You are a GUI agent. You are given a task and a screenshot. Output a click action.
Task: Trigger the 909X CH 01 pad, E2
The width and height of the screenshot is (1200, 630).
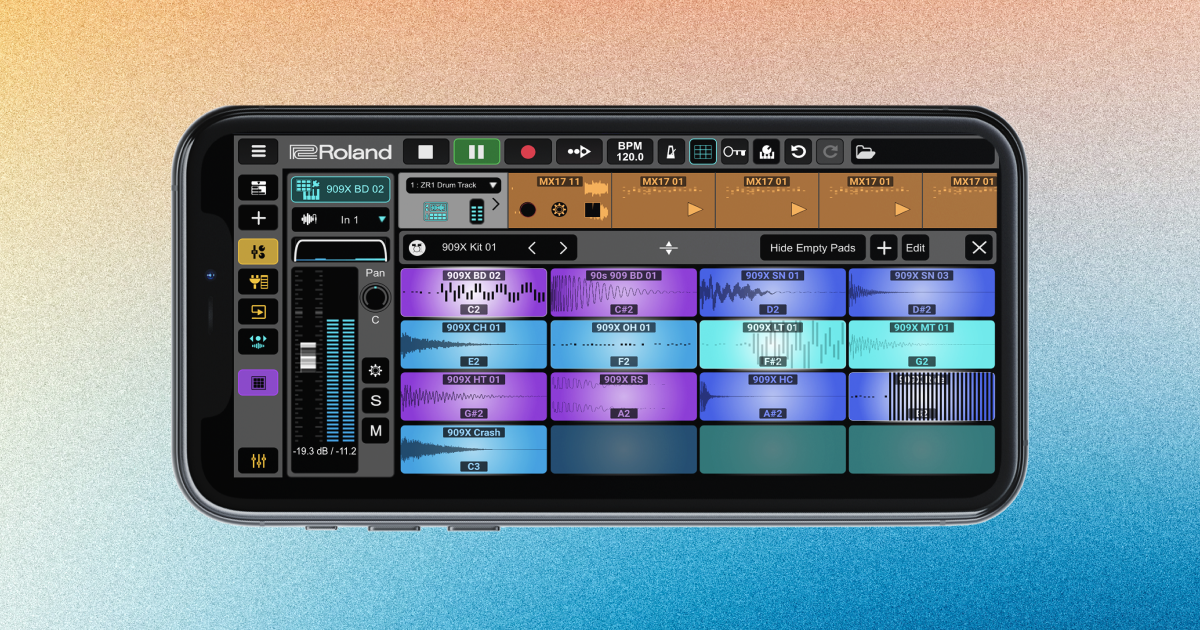474,344
